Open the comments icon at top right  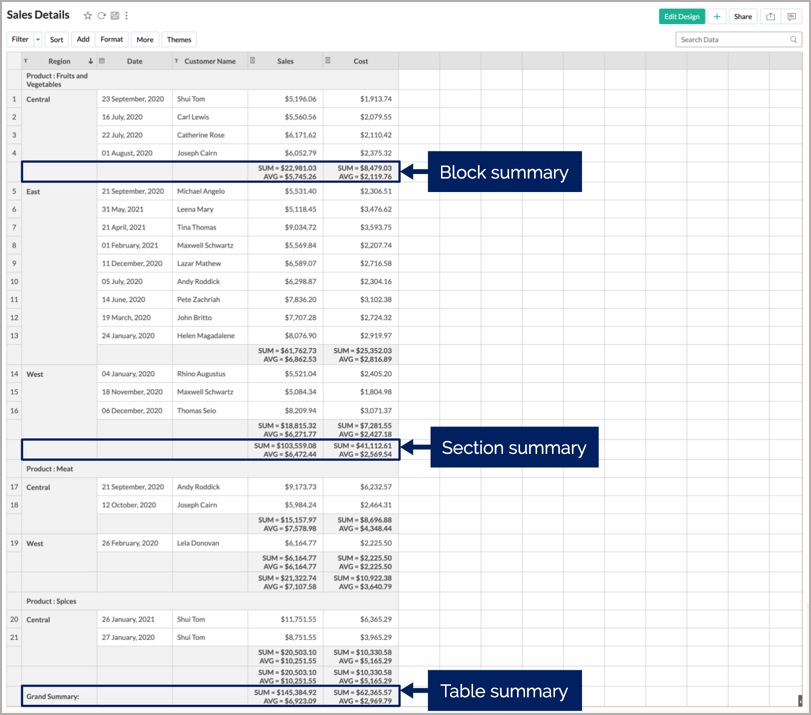(x=791, y=17)
